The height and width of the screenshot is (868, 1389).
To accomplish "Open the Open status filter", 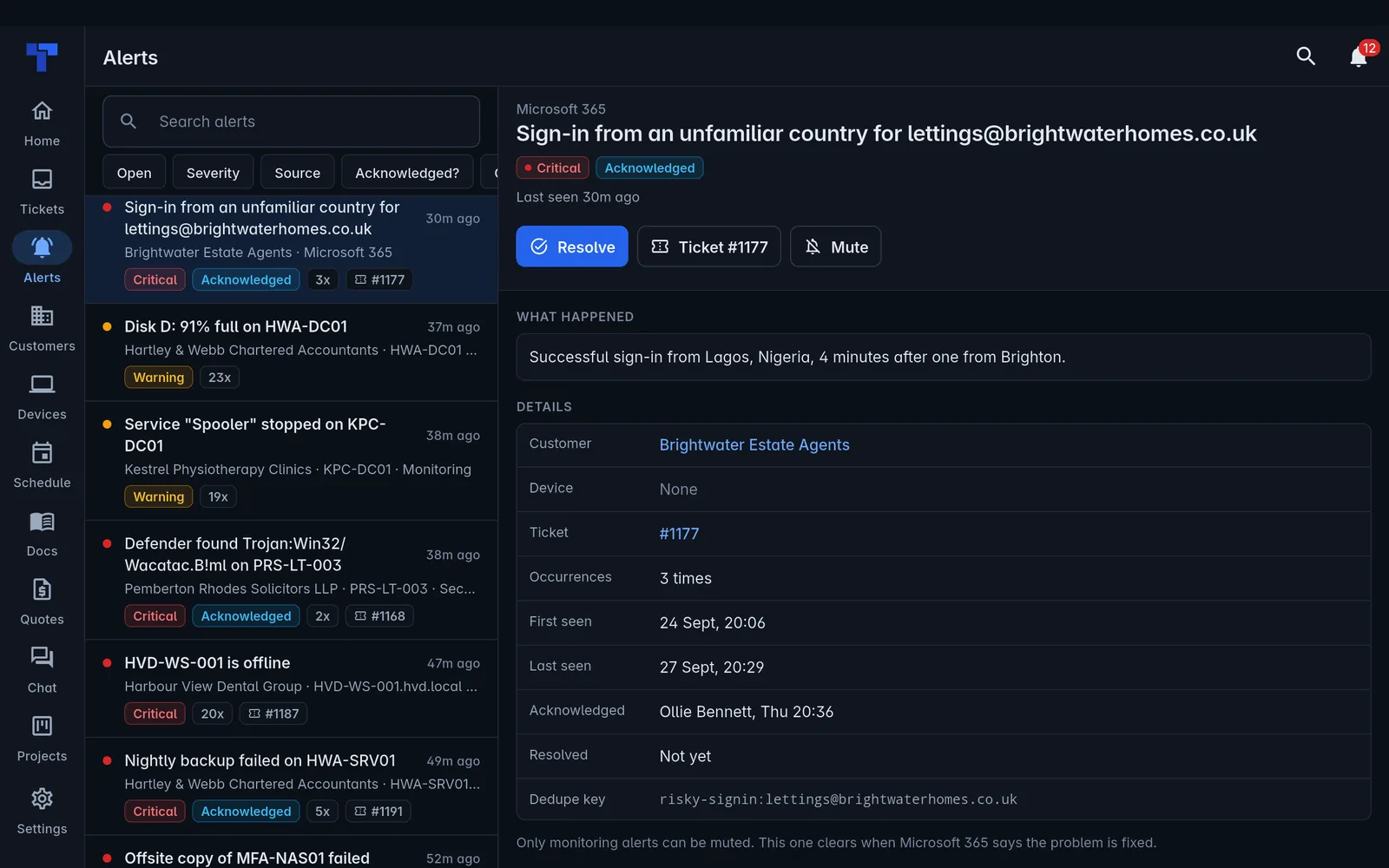I will tap(134, 173).
